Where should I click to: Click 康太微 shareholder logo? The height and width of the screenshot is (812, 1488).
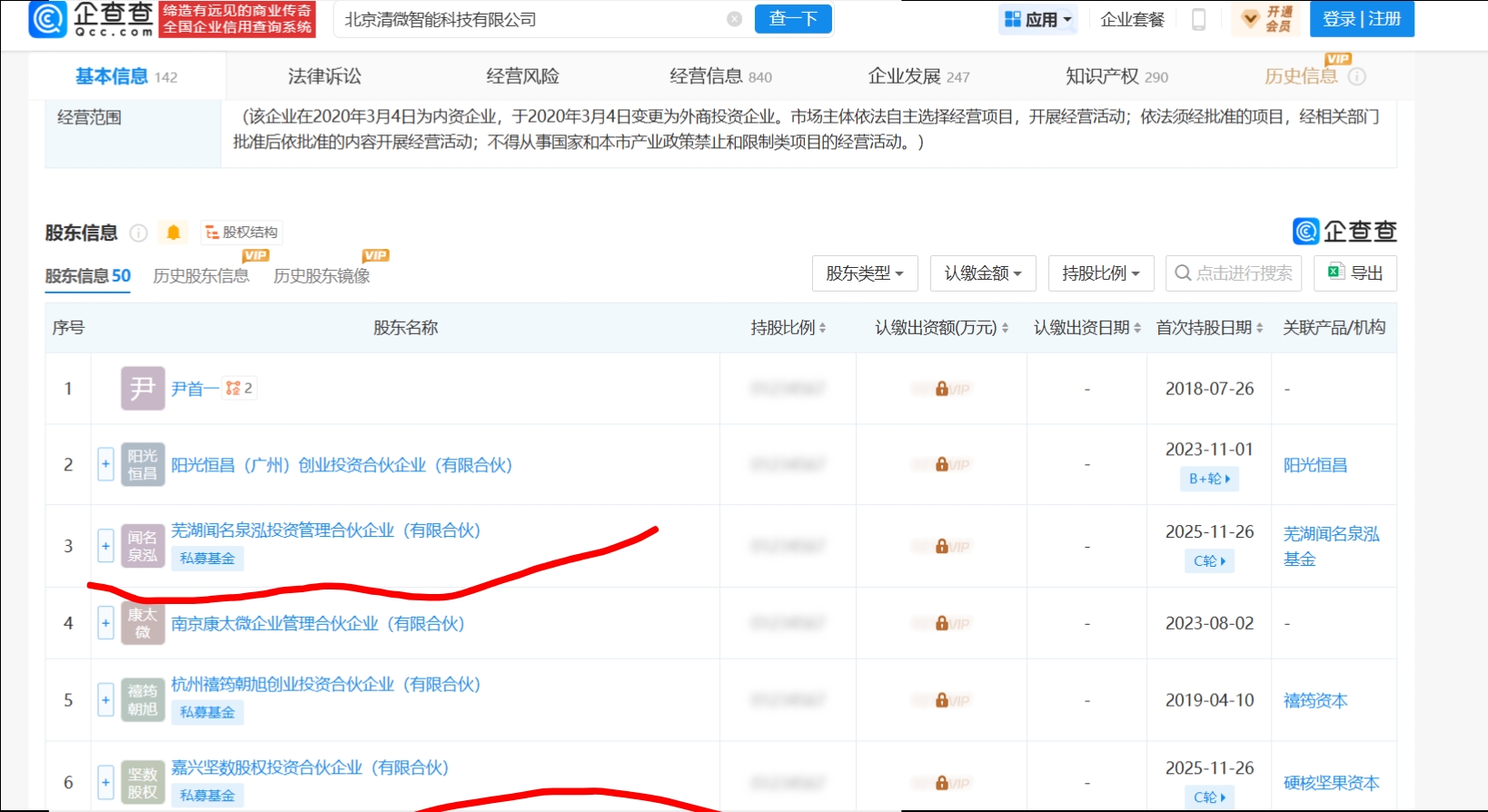coord(143,623)
